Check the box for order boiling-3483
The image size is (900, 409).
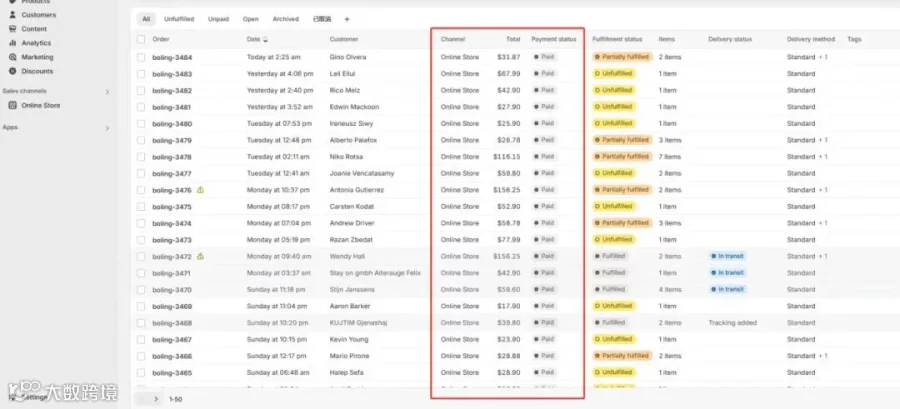point(141,74)
